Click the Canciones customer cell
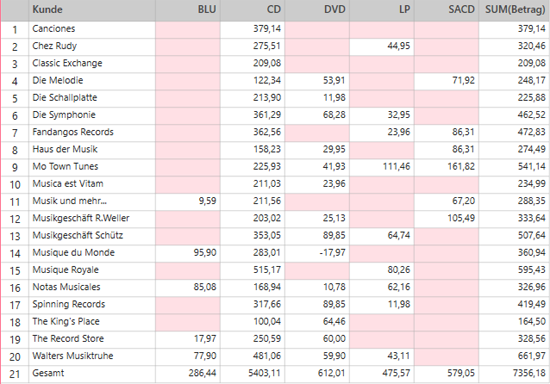The width and height of the screenshot is (550, 384). 92,29
